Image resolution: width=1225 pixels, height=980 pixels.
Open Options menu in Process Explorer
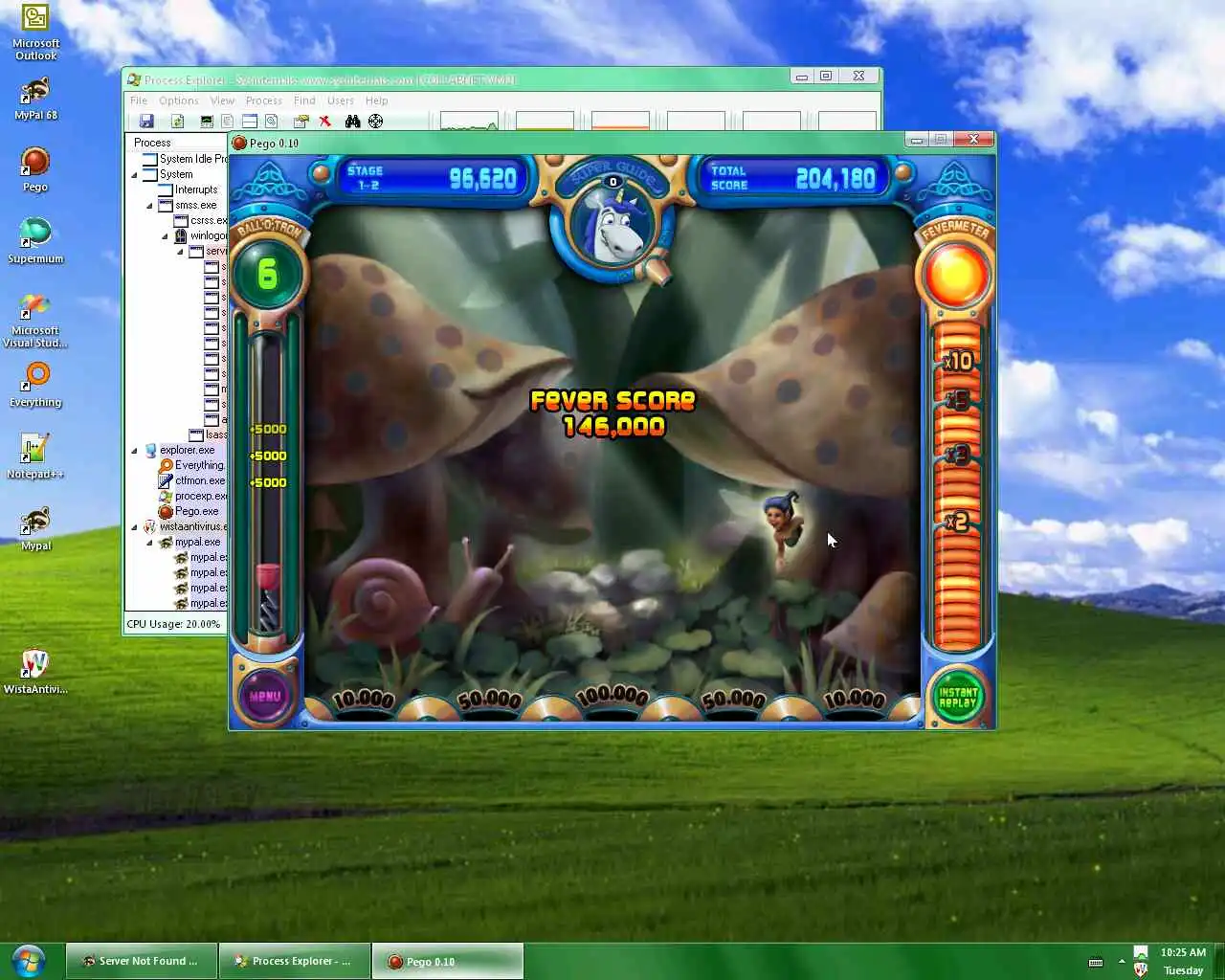click(179, 100)
